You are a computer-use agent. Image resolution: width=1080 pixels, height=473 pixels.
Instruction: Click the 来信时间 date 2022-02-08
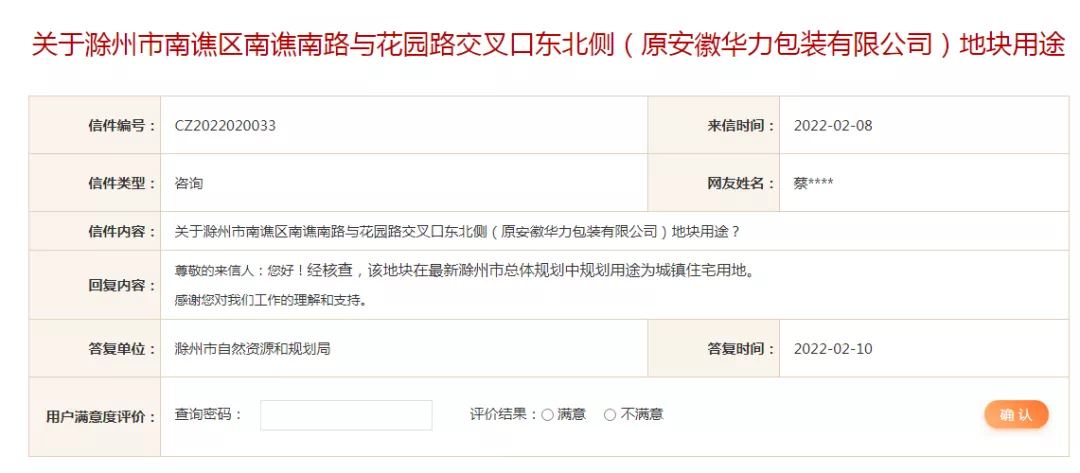click(x=833, y=126)
